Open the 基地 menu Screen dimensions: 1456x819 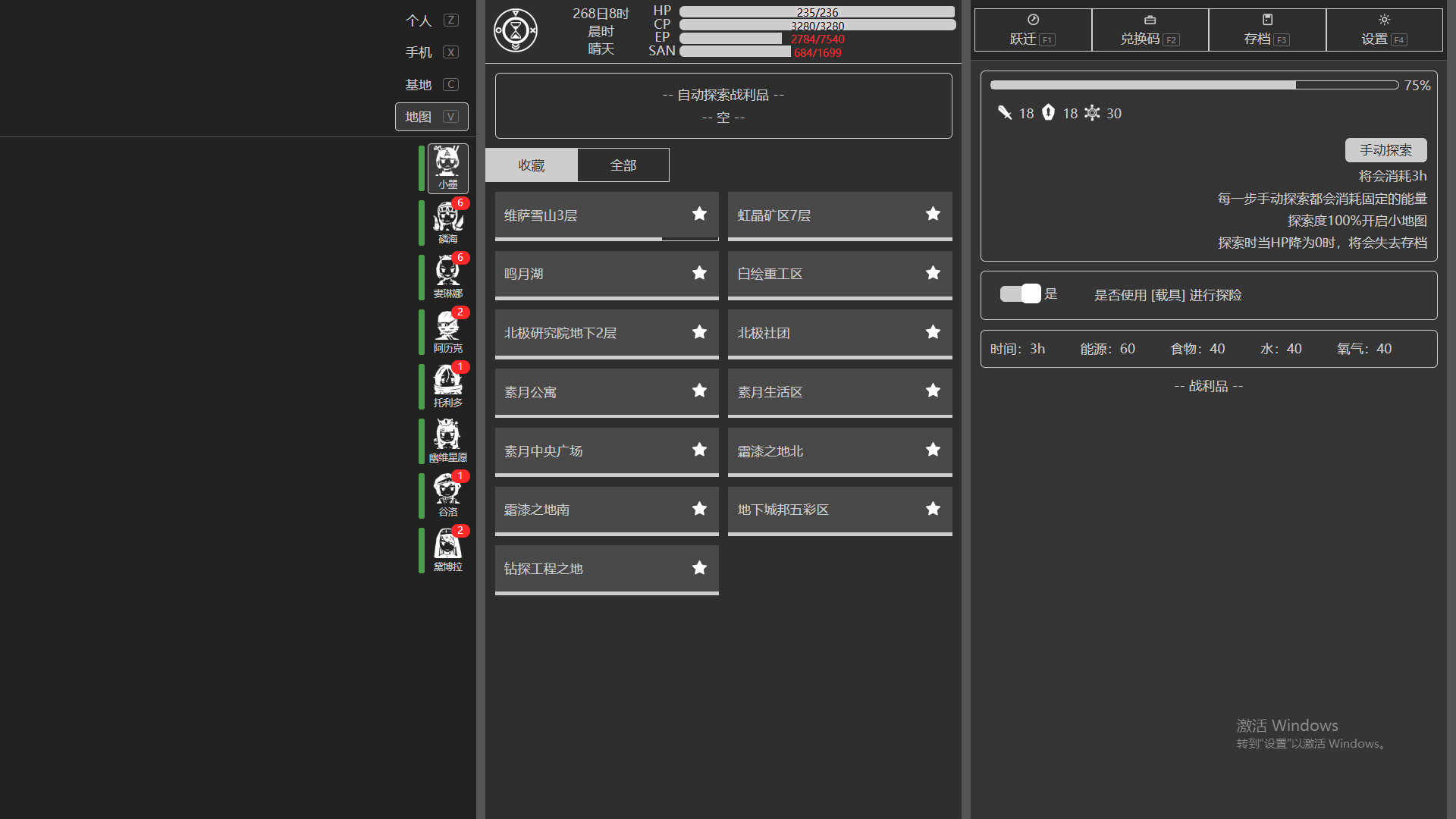(x=432, y=85)
